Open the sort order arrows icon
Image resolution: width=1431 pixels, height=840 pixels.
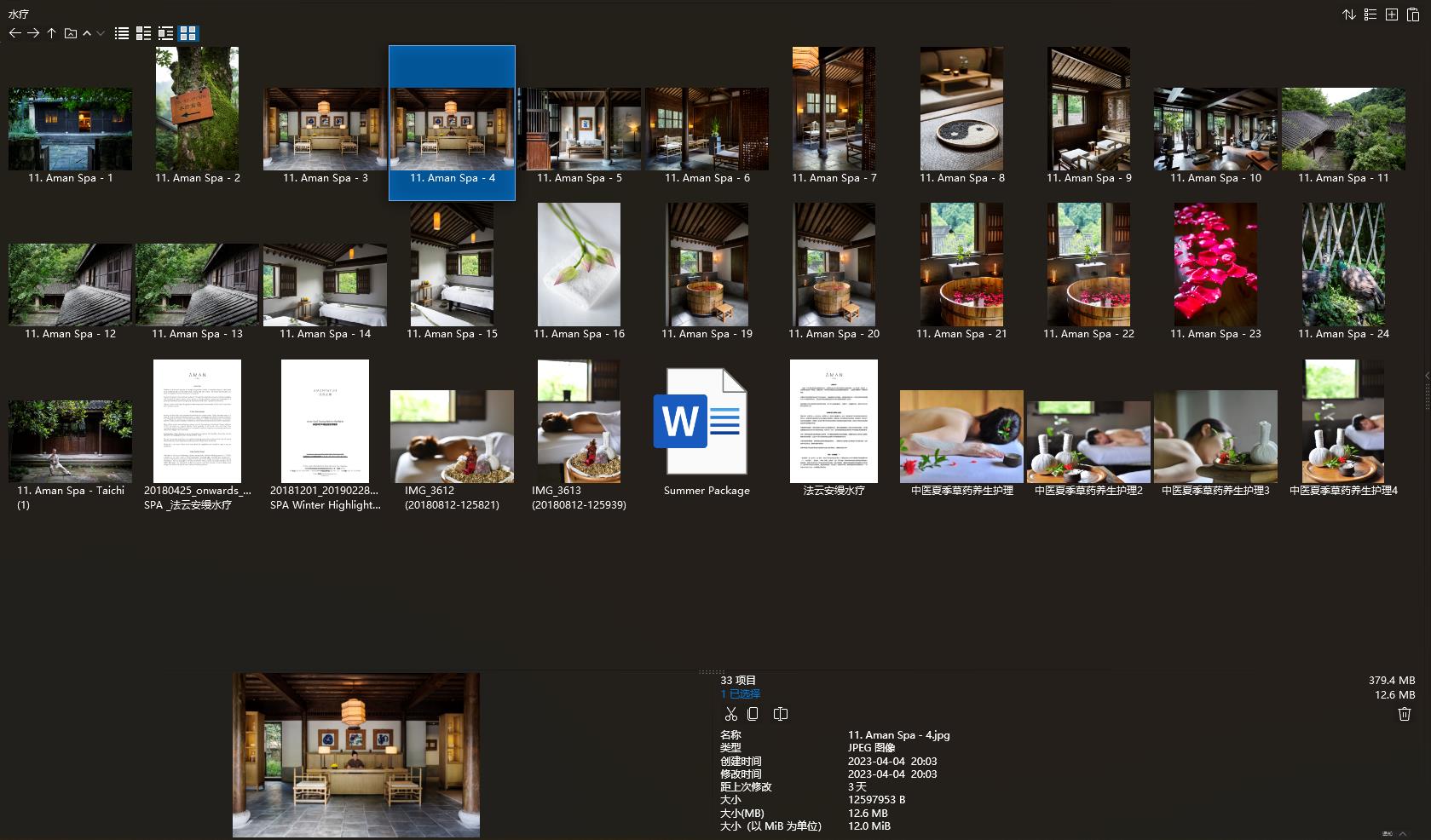coord(1349,14)
